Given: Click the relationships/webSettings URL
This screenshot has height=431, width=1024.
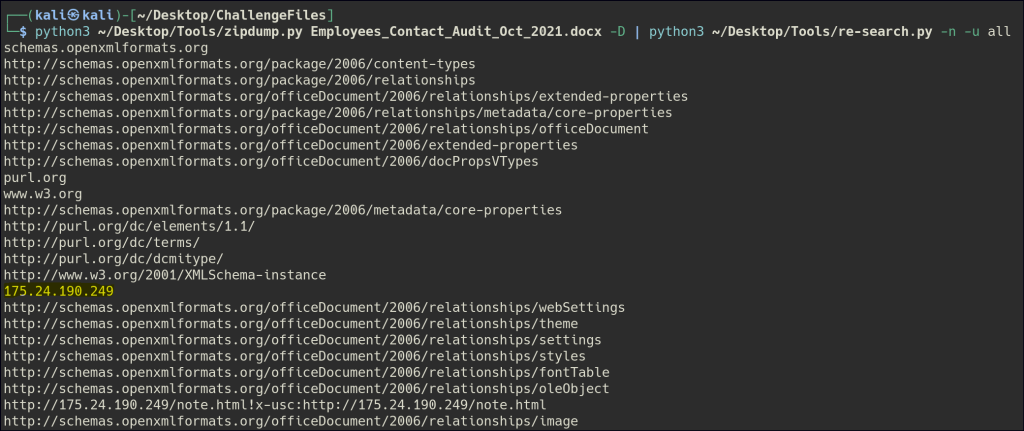Looking at the screenshot, I should click(314, 307).
